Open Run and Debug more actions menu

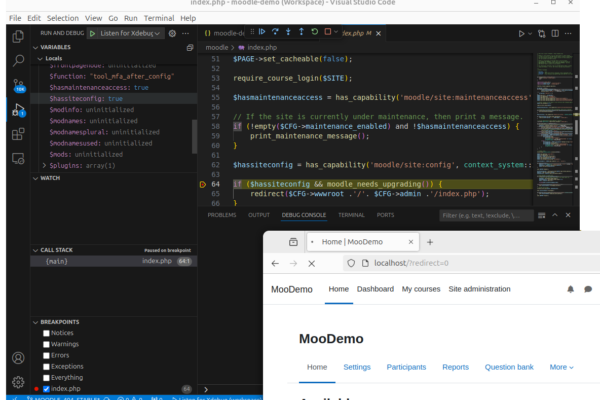point(186,33)
